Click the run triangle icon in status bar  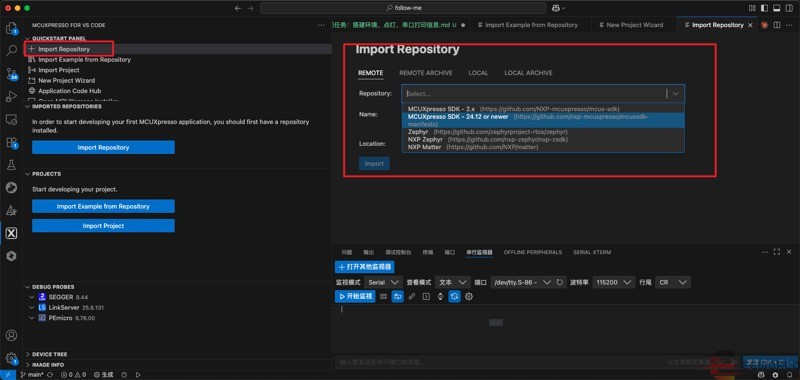(138, 375)
